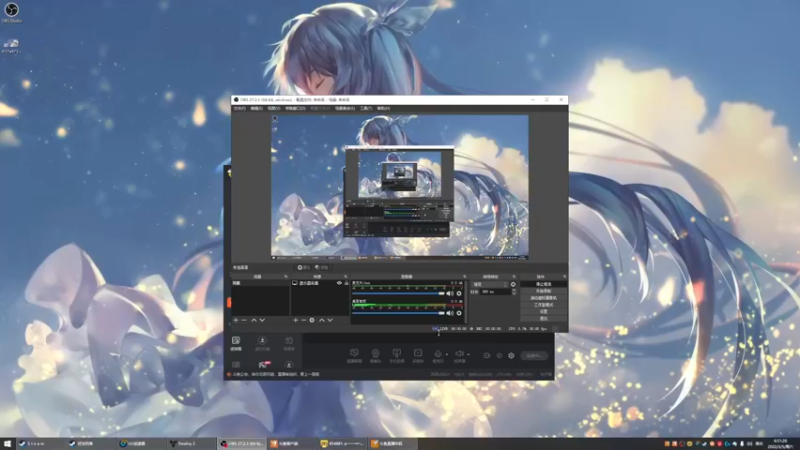Viewport: 800px width, 450px height.
Task: Click the camera icon left of the gear in background app
Action: pyautogui.click(x=487, y=356)
